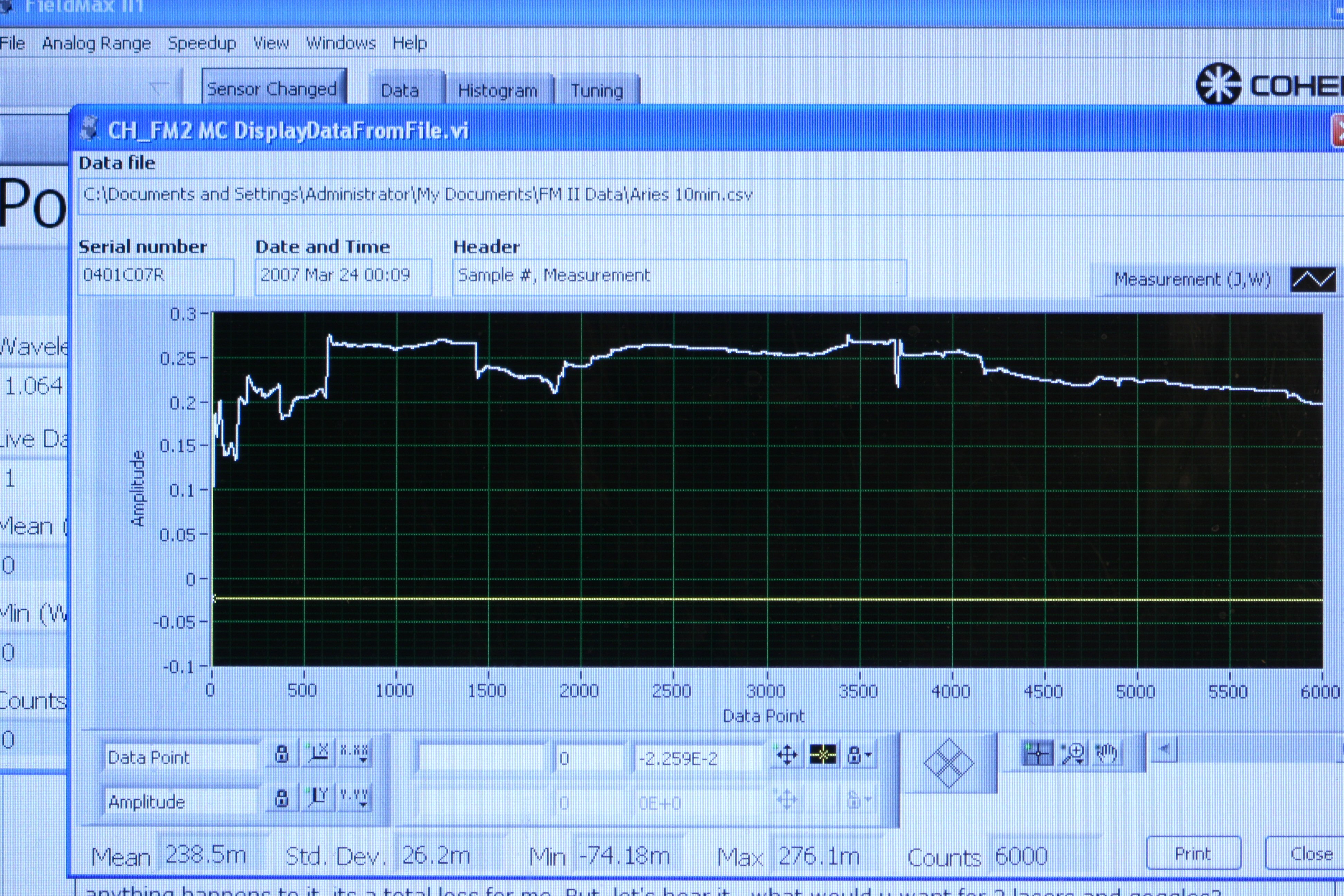
Task: Open the File menu
Action: coord(12,44)
